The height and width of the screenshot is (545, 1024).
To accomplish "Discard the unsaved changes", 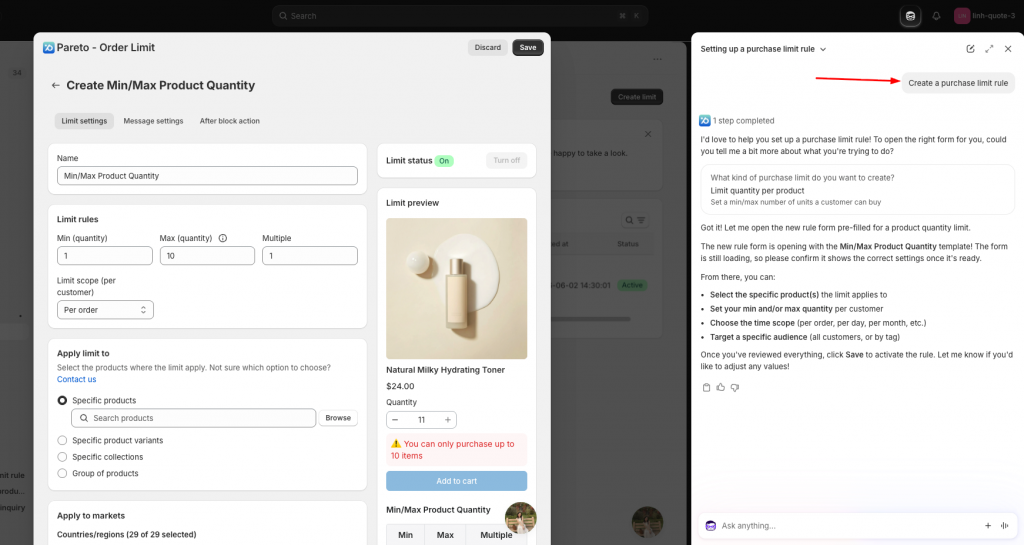I will (x=488, y=48).
